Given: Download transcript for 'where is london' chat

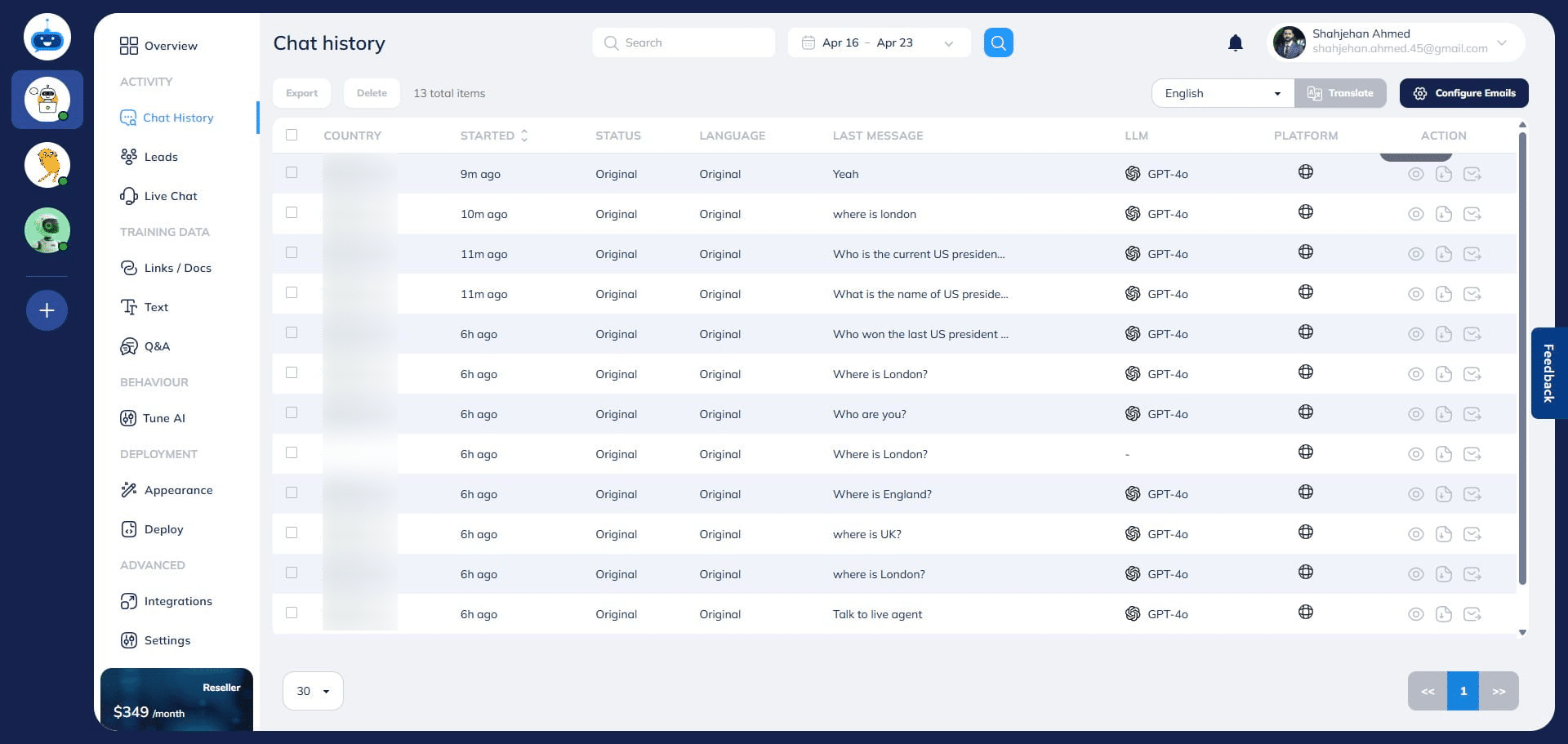Looking at the screenshot, I should (1444, 213).
